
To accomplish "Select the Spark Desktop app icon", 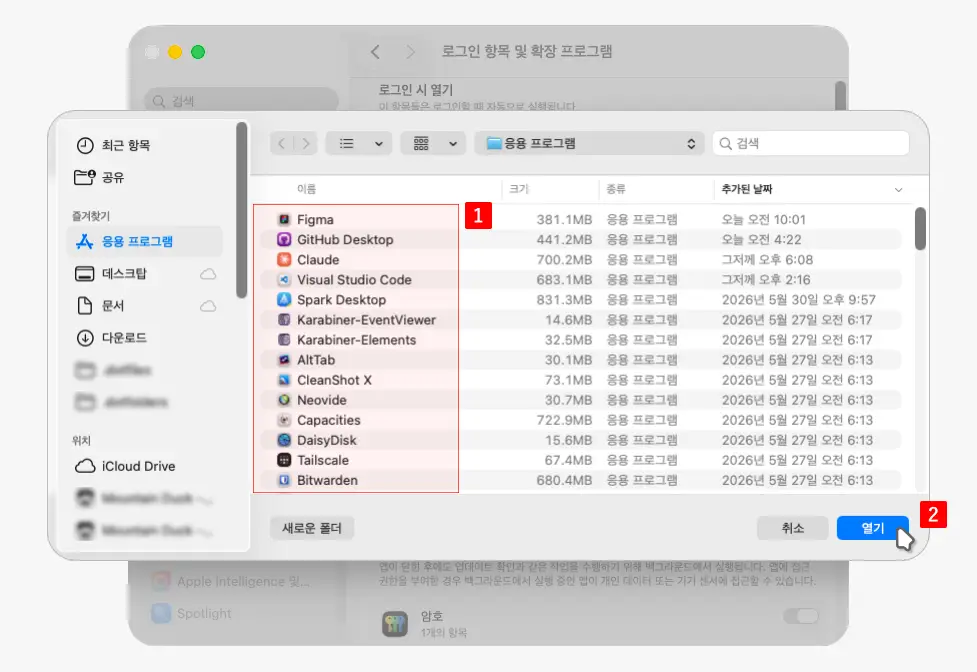I will 284,300.
